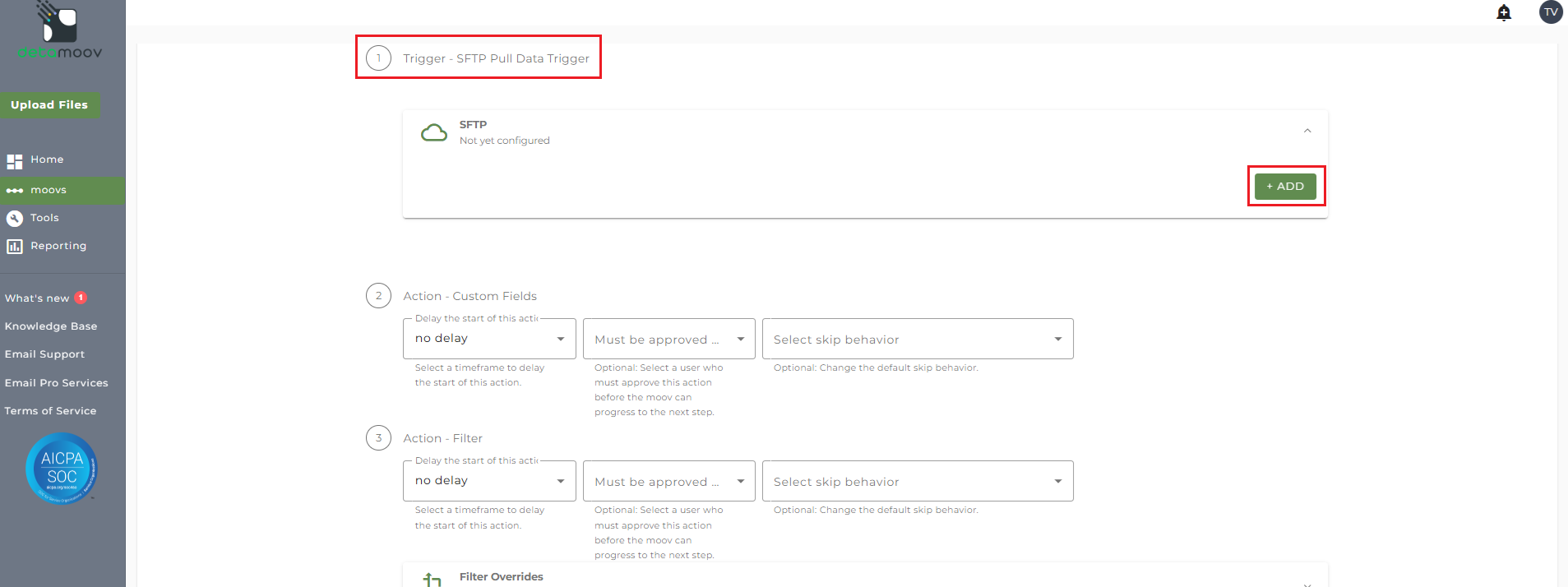Click the Reporting chart icon
This screenshot has height=587, width=1568.
15,247
